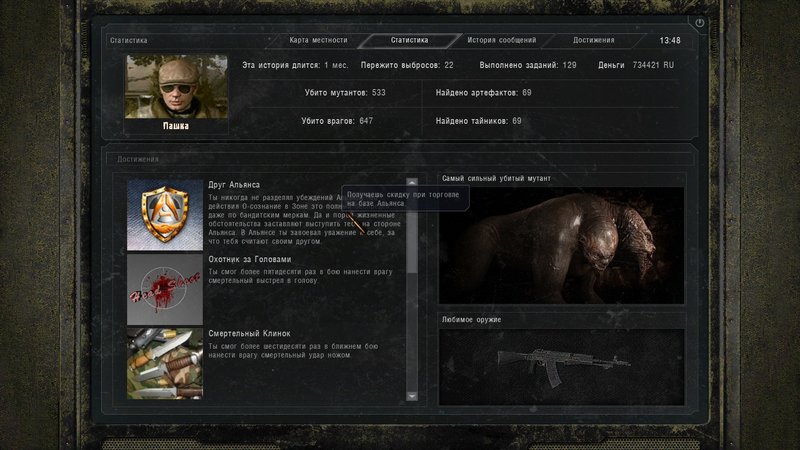Select the Статистика tab
Viewport: 800px width, 450px height.
tap(409, 41)
